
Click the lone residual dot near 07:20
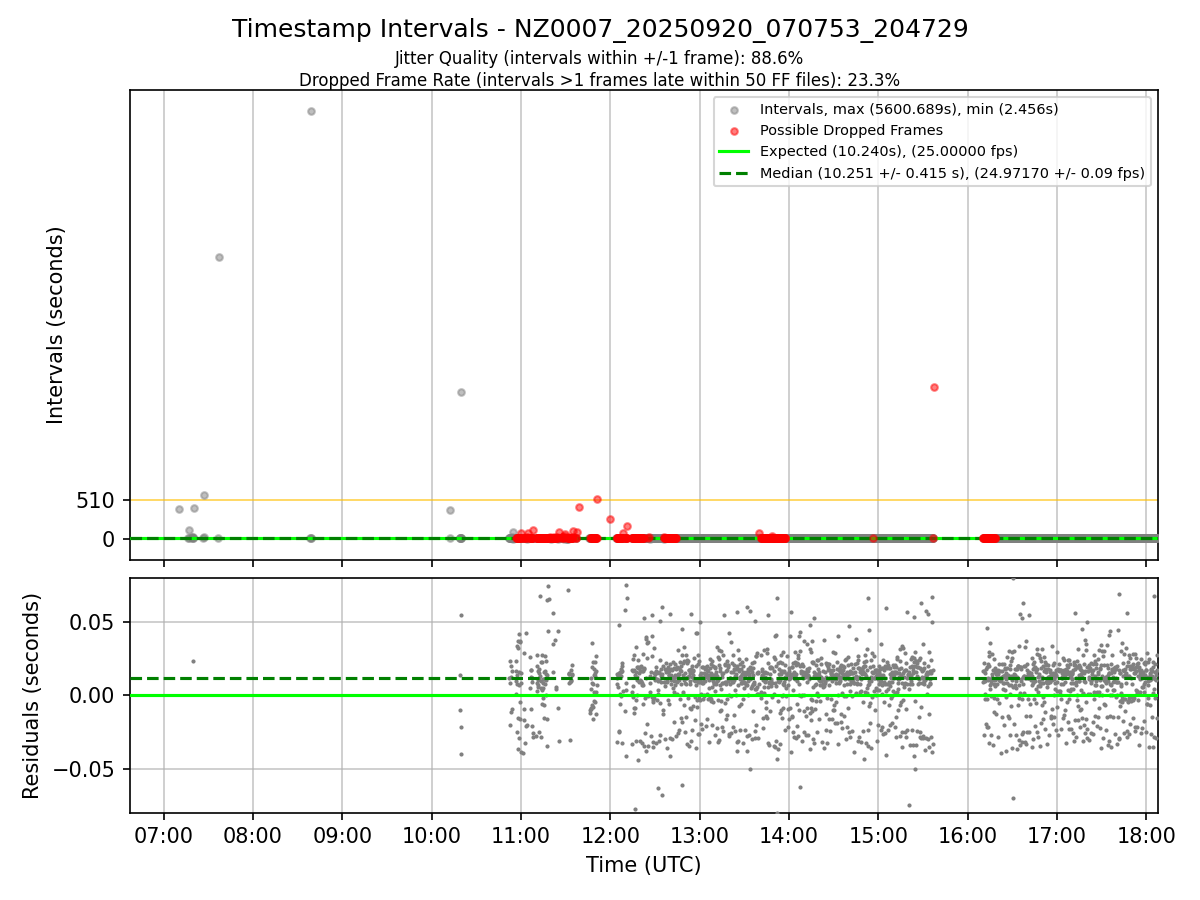[193, 661]
